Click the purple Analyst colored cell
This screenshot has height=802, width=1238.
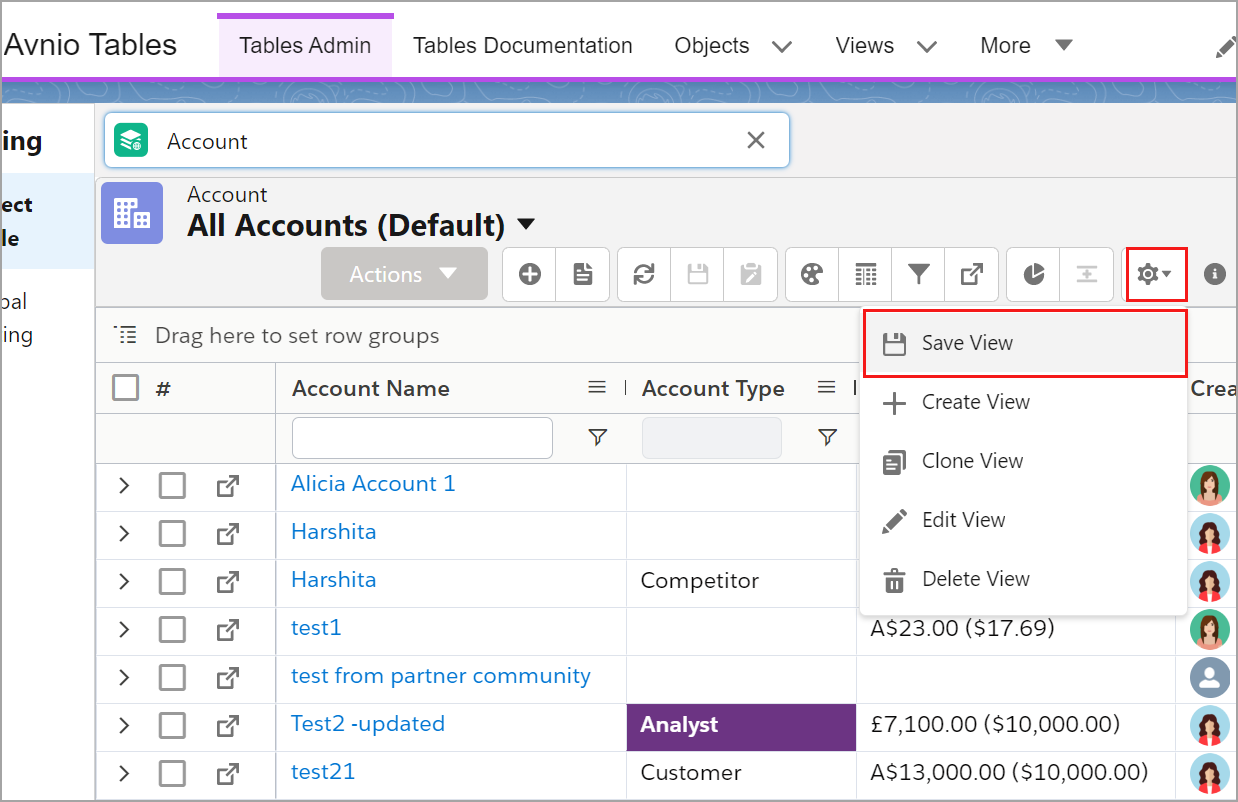click(x=740, y=726)
